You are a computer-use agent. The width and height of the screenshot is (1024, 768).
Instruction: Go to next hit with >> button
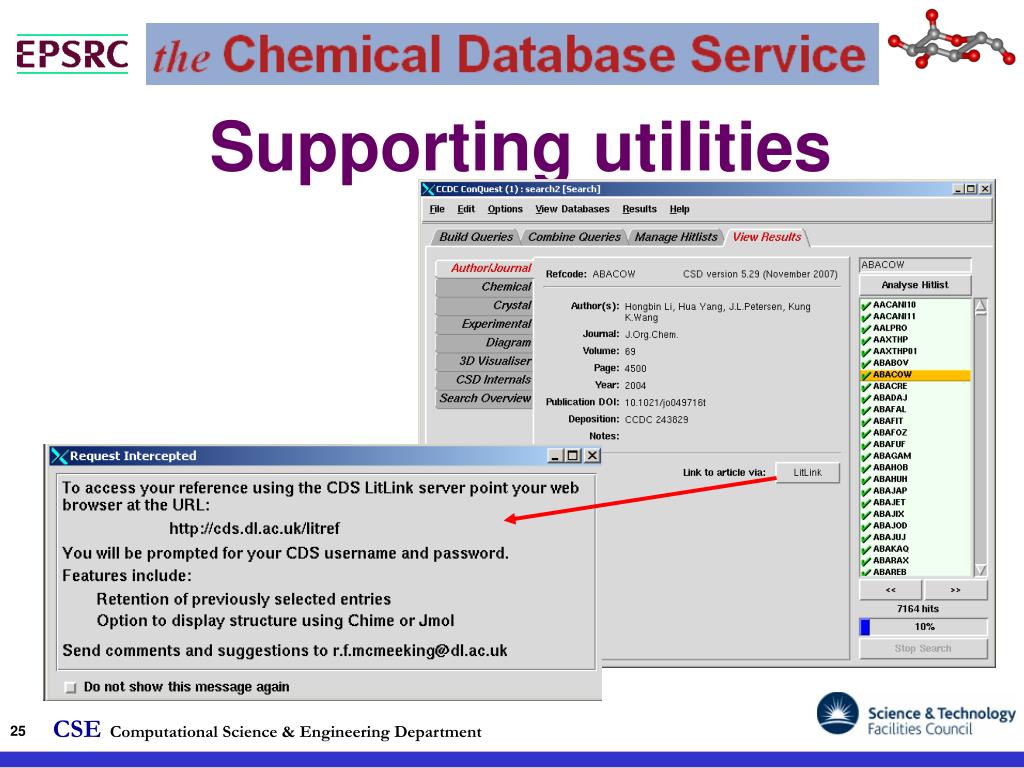(x=955, y=590)
